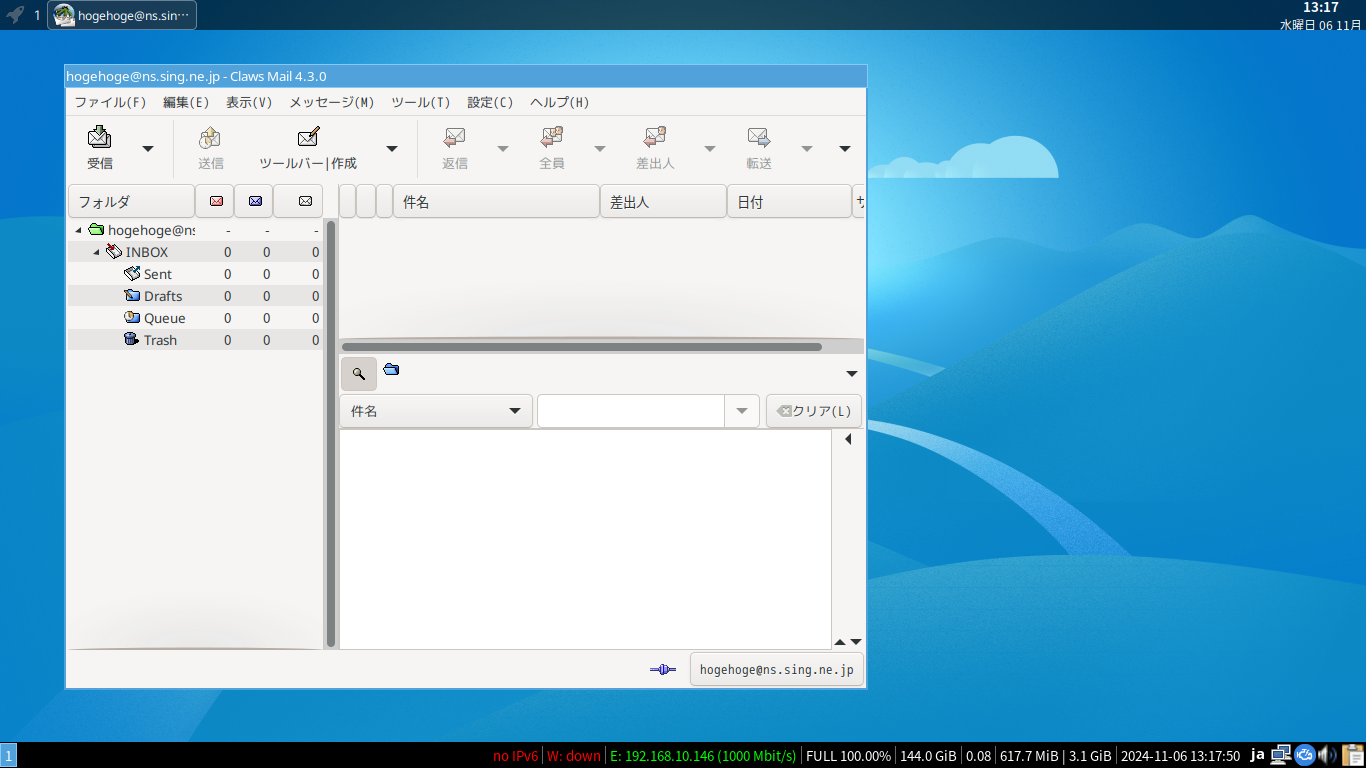This screenshot has width=1366, height=768.
Task: Open the network computers tray icon
Action: click(1281, 755)
